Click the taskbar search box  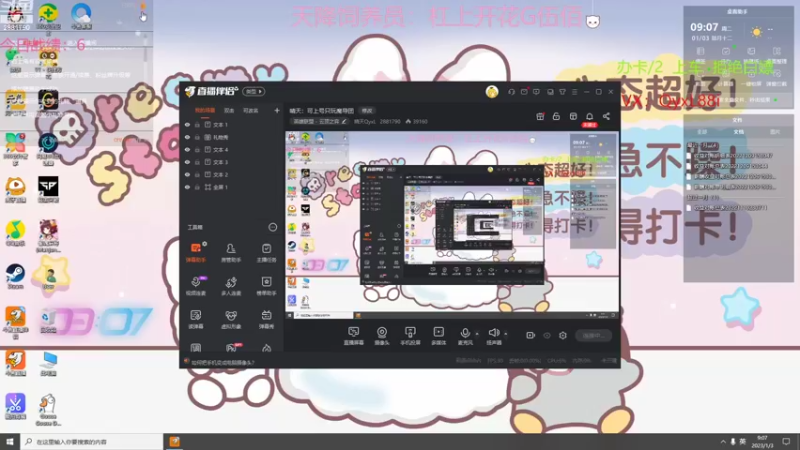(92, 442)
